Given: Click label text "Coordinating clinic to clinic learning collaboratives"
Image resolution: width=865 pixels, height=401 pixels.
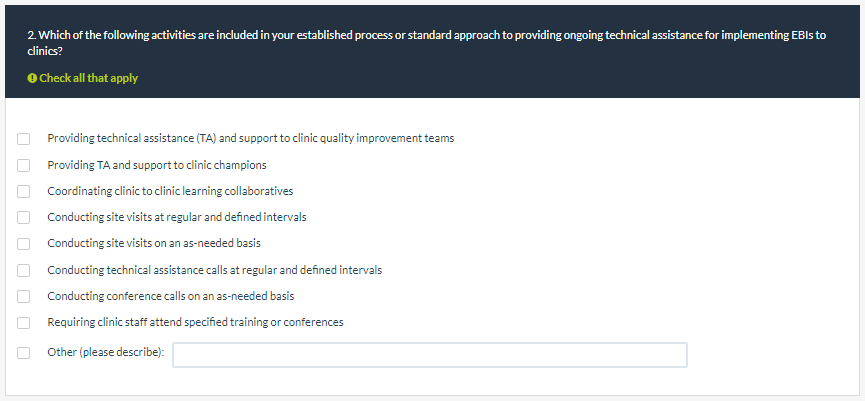Looking at the screenshot, I should click(x=170, y=191).
